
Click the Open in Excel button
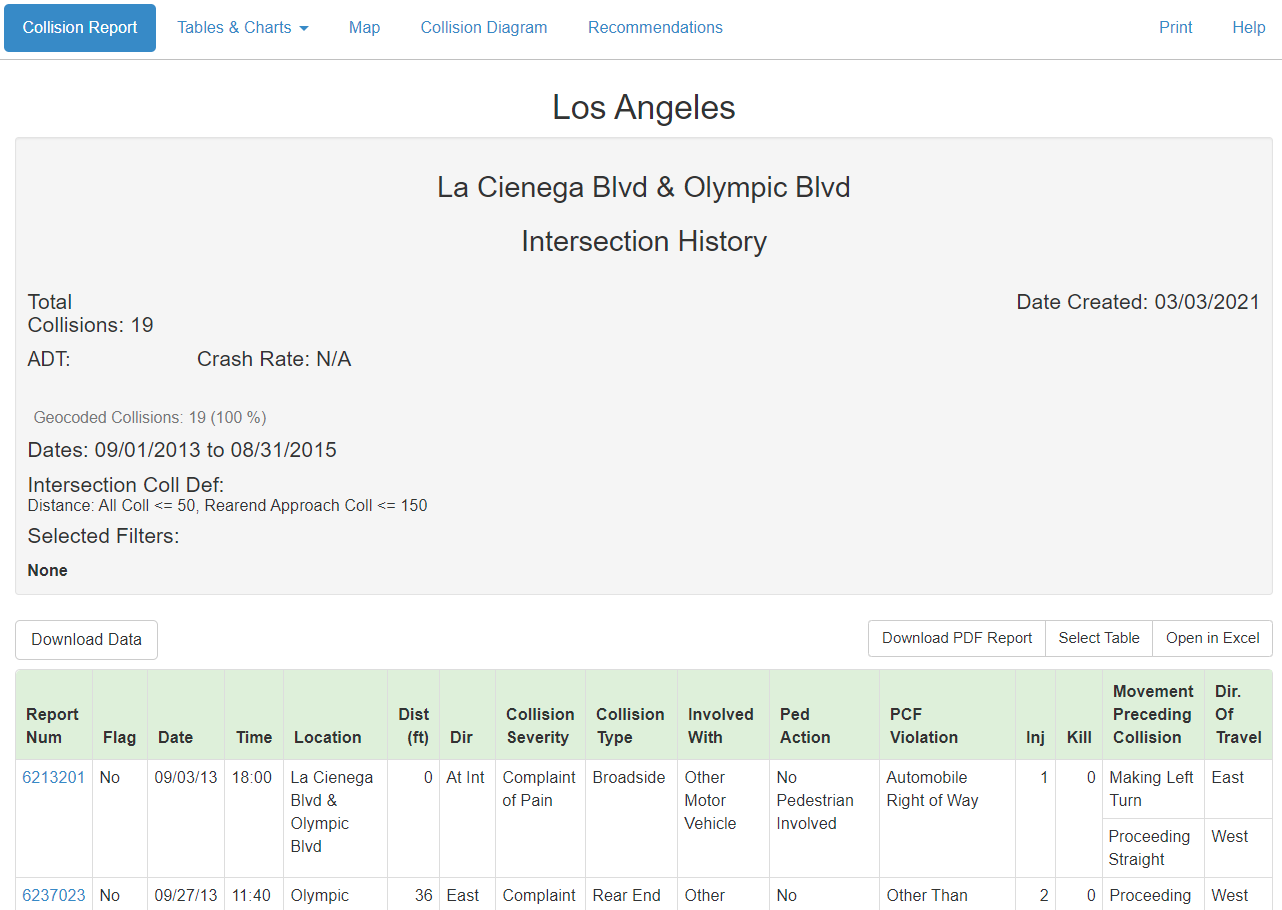pyautogui.click(x=1212, y=638)
